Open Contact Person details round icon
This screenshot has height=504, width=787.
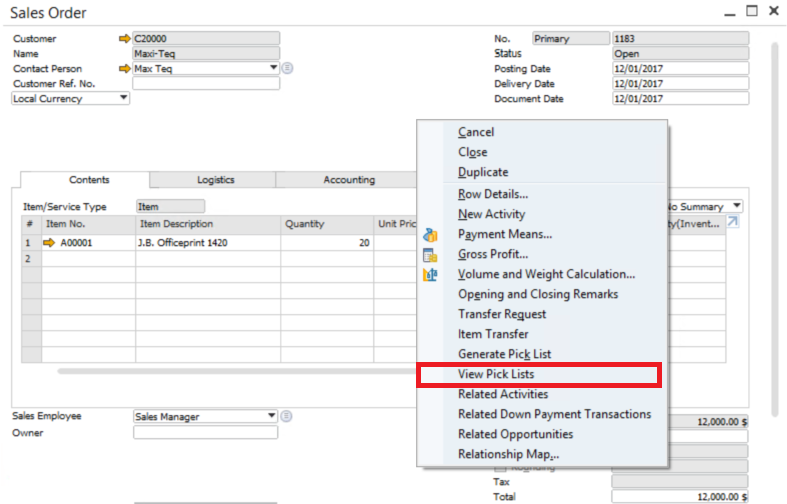point(287,69)
